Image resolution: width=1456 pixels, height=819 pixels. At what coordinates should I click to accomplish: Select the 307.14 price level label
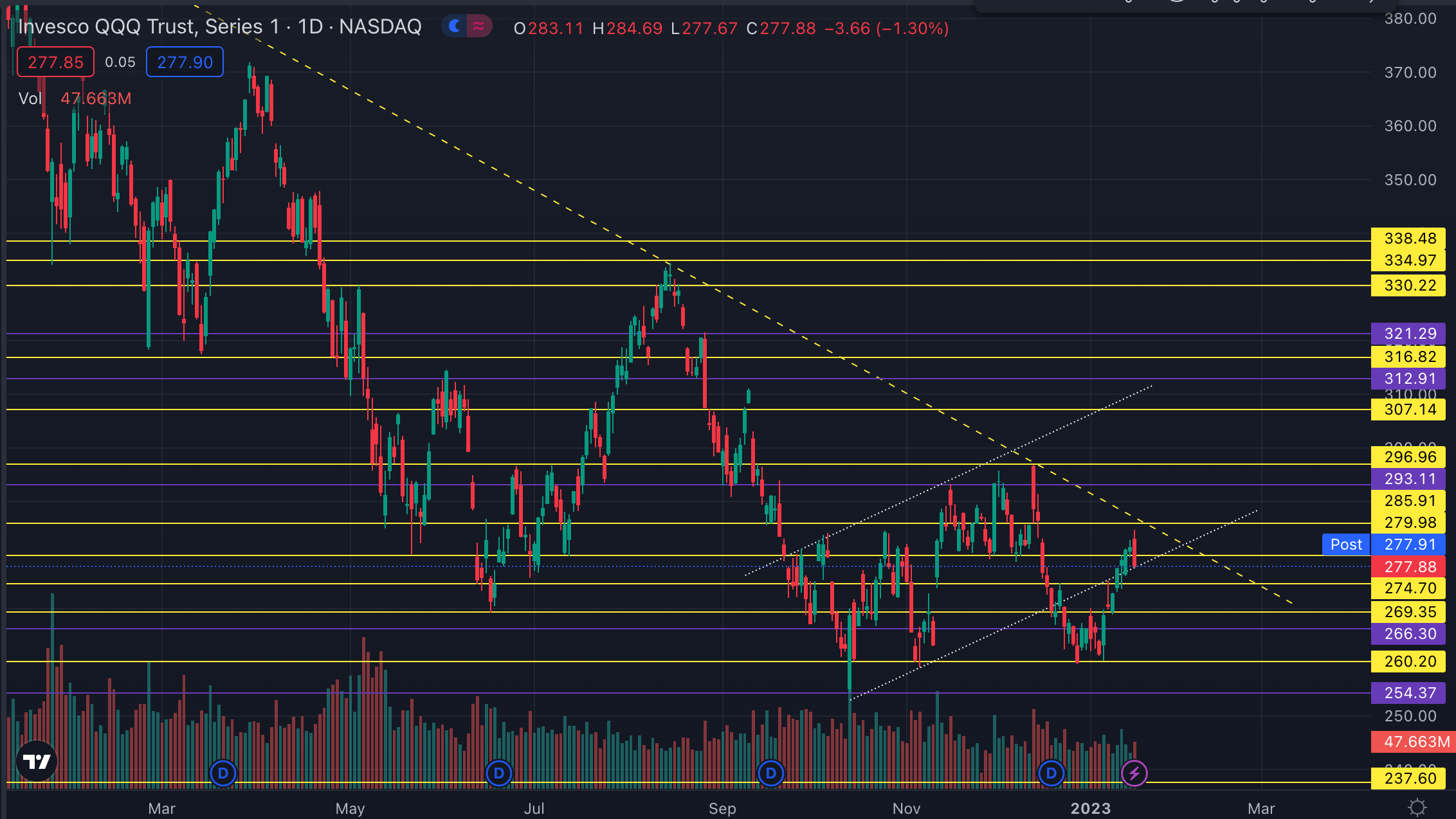(1408, 410)
